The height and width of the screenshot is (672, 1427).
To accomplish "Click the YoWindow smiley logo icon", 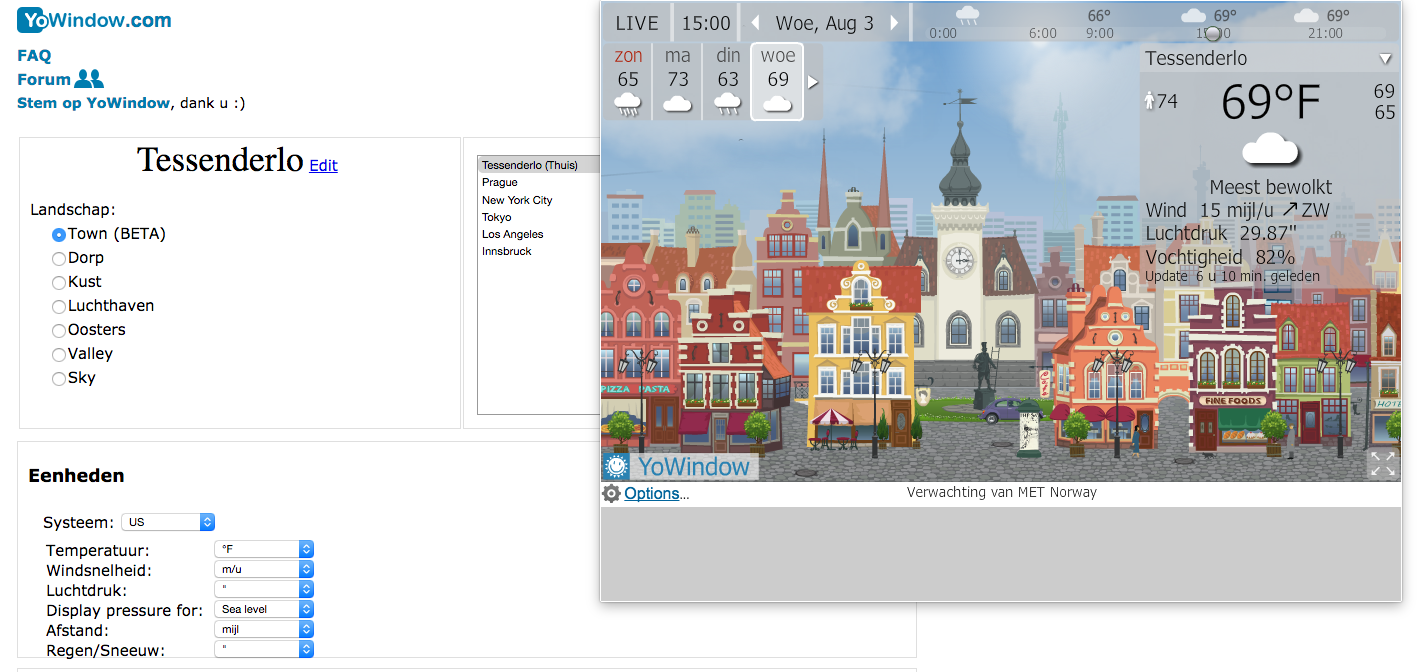I will tap(617, 466).
